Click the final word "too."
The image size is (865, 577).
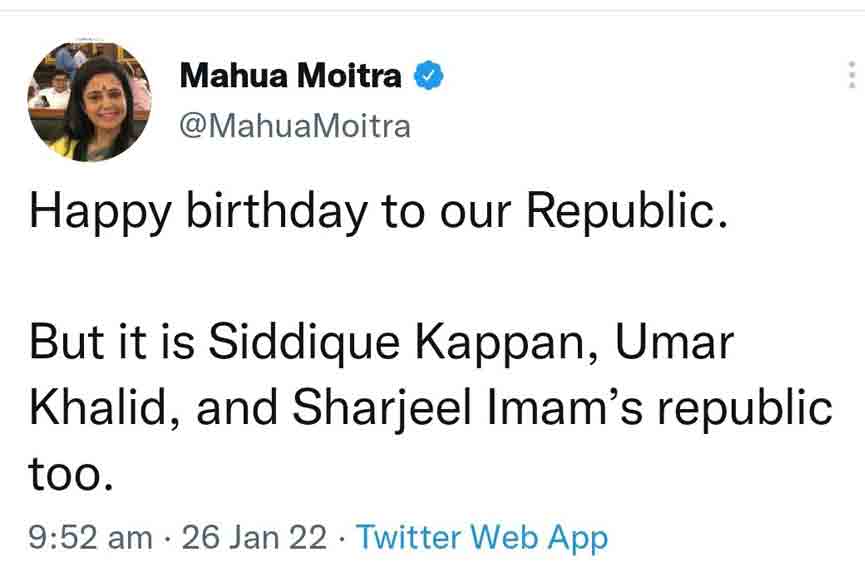[x=66, y=474]
